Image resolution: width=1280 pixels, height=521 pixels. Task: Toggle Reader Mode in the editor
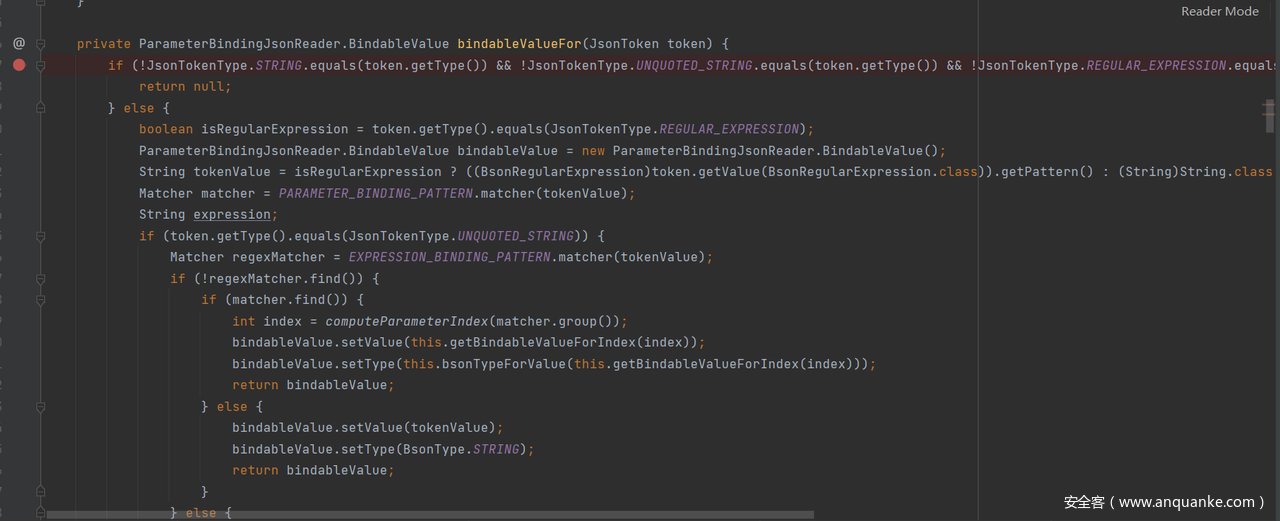click(1219, 12)
